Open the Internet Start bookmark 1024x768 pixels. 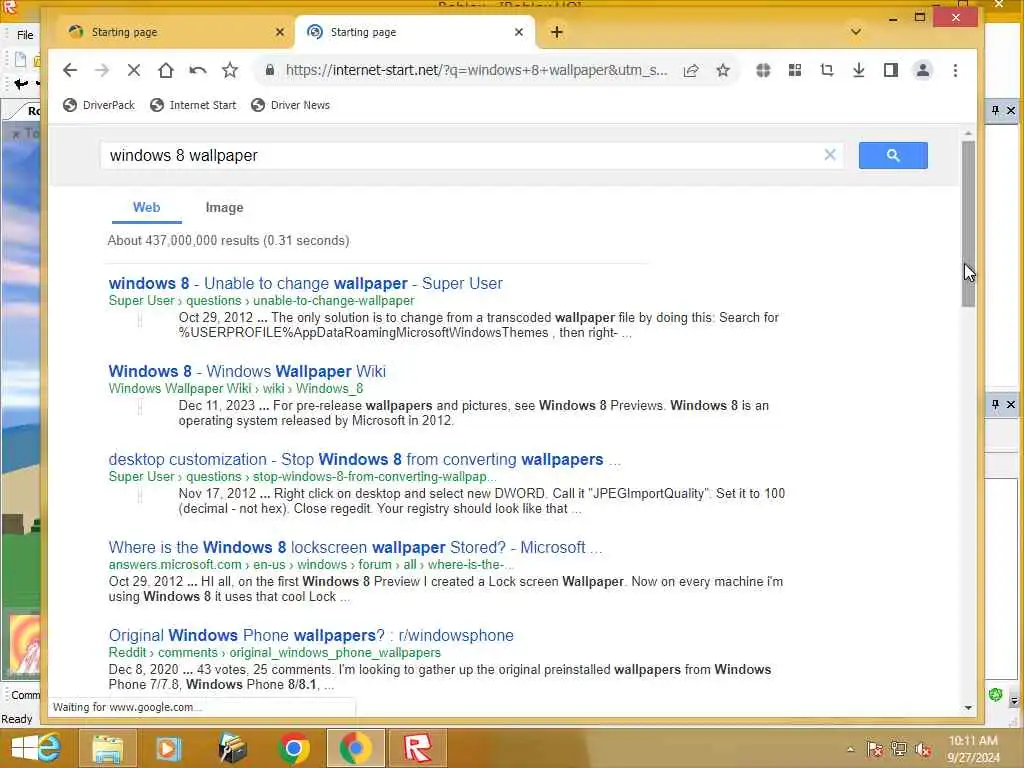pyautogui.click(x=193, y=105)
